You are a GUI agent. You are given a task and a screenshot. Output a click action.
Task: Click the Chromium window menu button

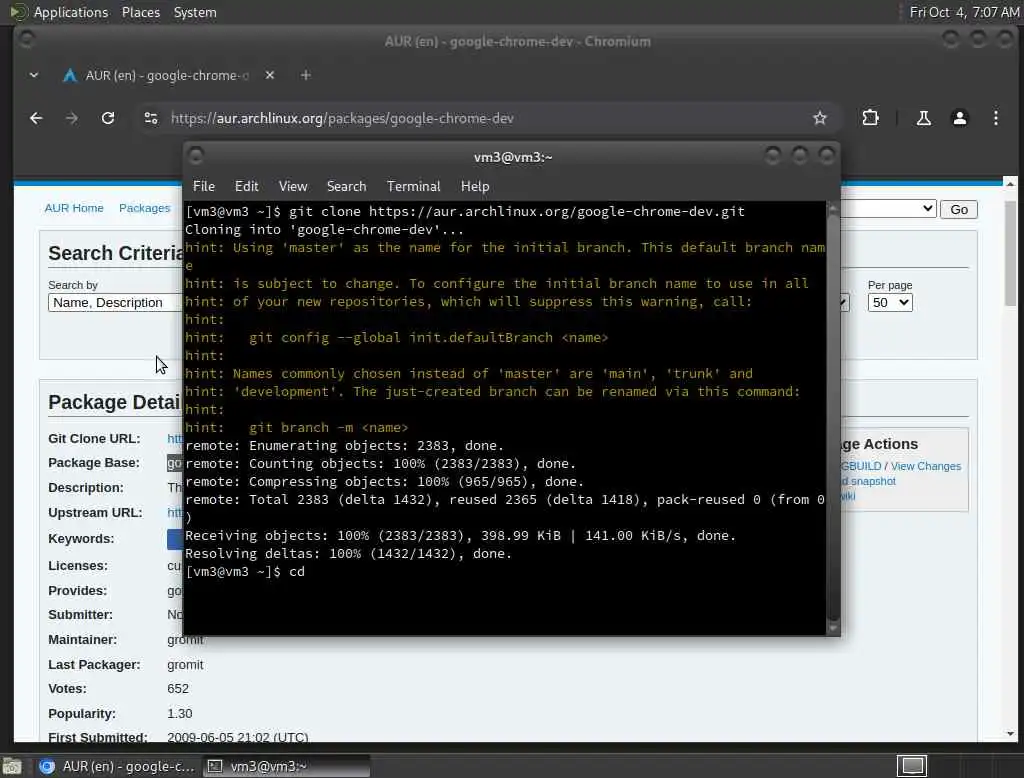(26, 40)
